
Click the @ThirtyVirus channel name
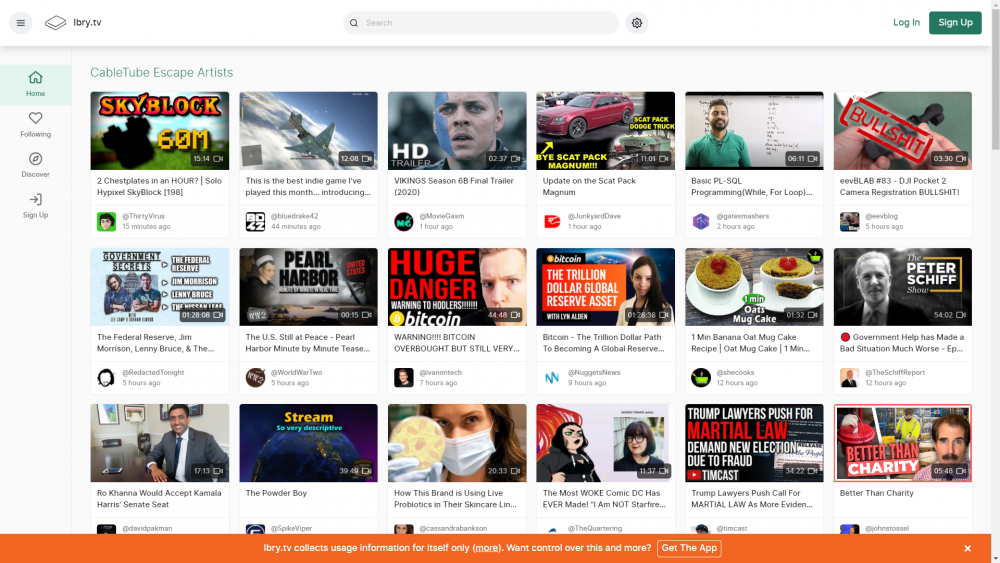pyautogui.click(x=143, y=216)
